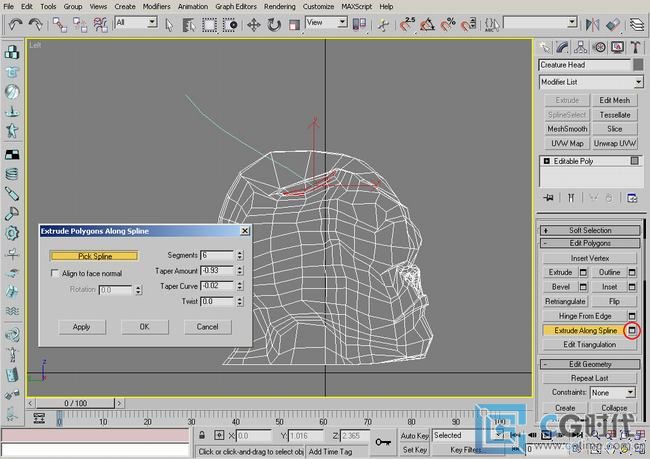The height and width of the screenshot is (459, 650).
Task: Click the Undo arrow in toolbar
Action: click(x=15, y=25)
